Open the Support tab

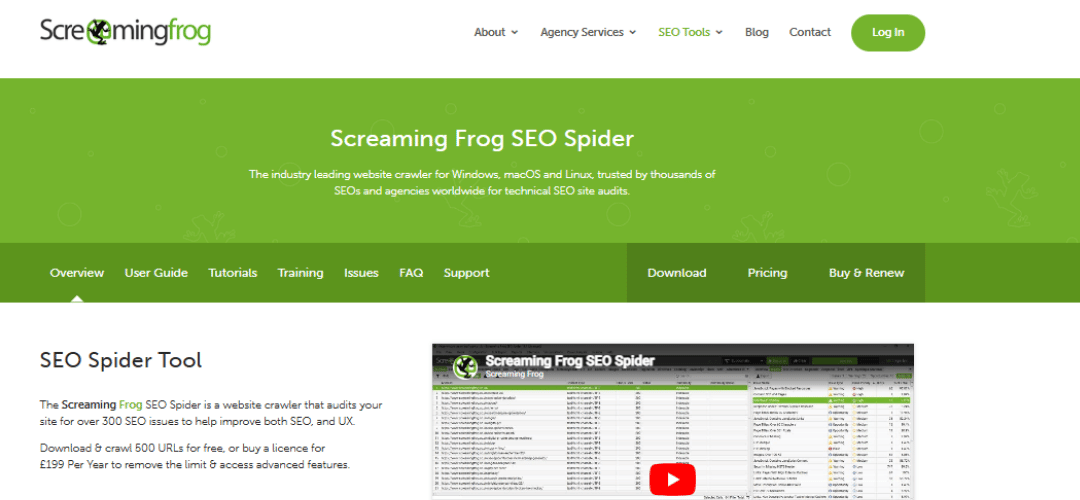(x=466, y=273)
